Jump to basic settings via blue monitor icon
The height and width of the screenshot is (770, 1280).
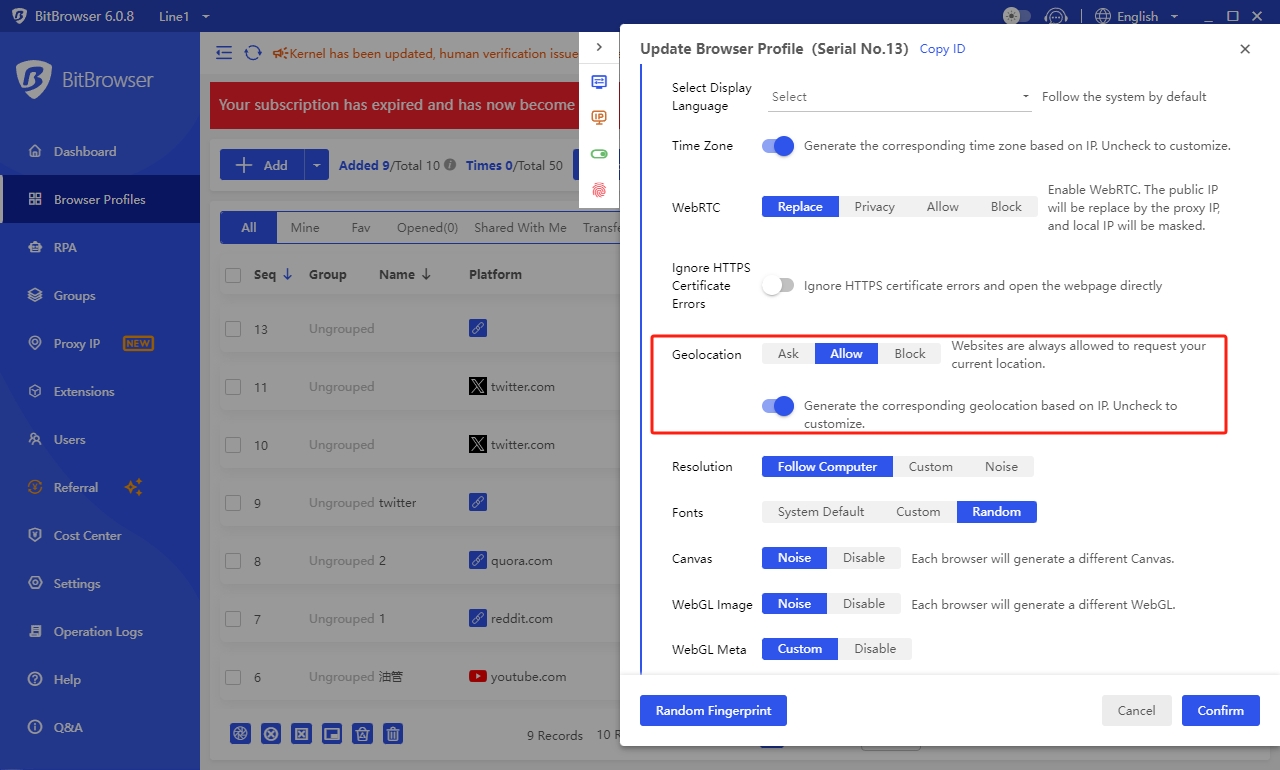tap(599, 82)
